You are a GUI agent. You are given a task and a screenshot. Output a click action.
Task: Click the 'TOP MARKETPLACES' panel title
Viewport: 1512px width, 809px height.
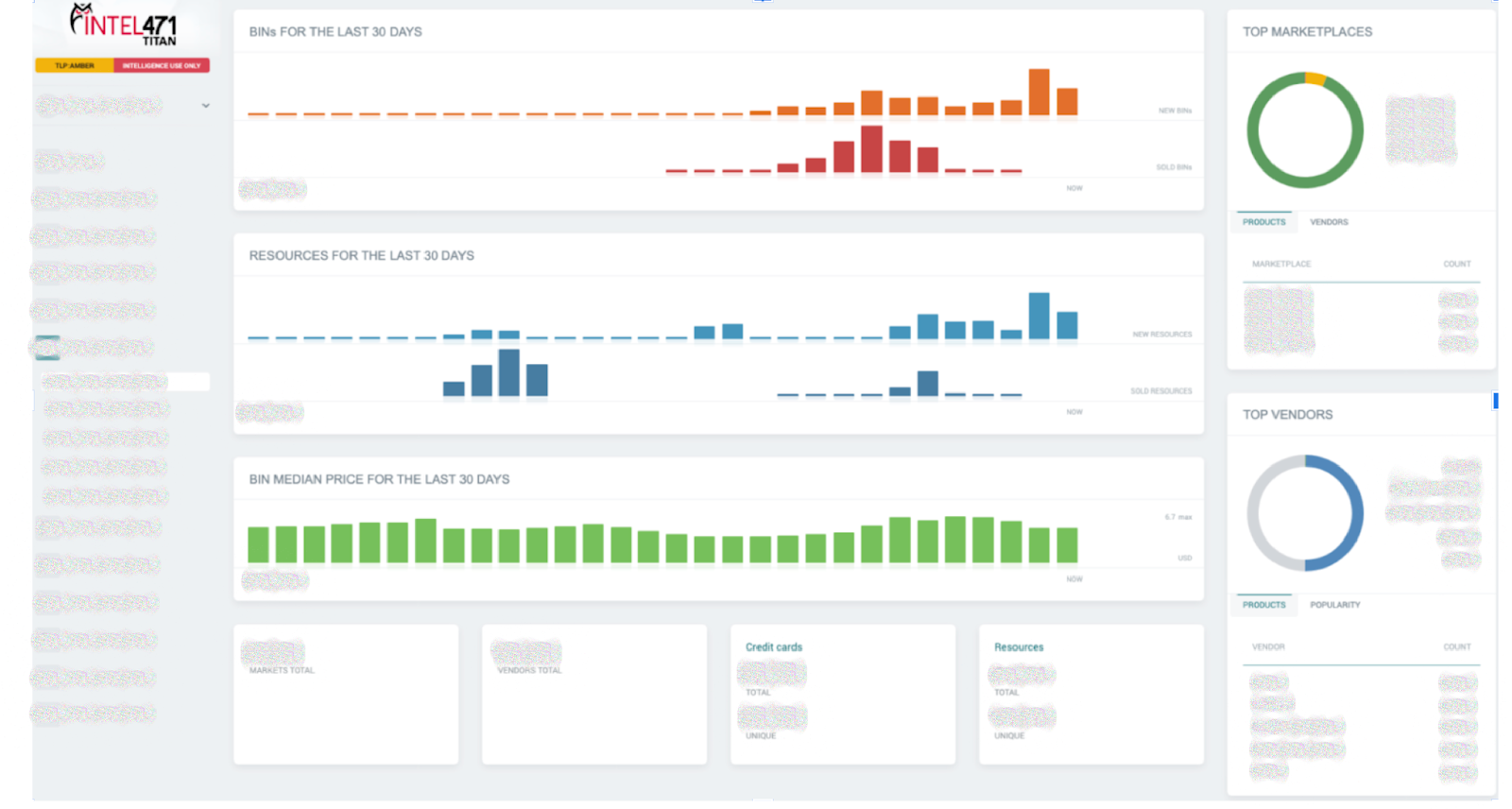click(1307, 31)
